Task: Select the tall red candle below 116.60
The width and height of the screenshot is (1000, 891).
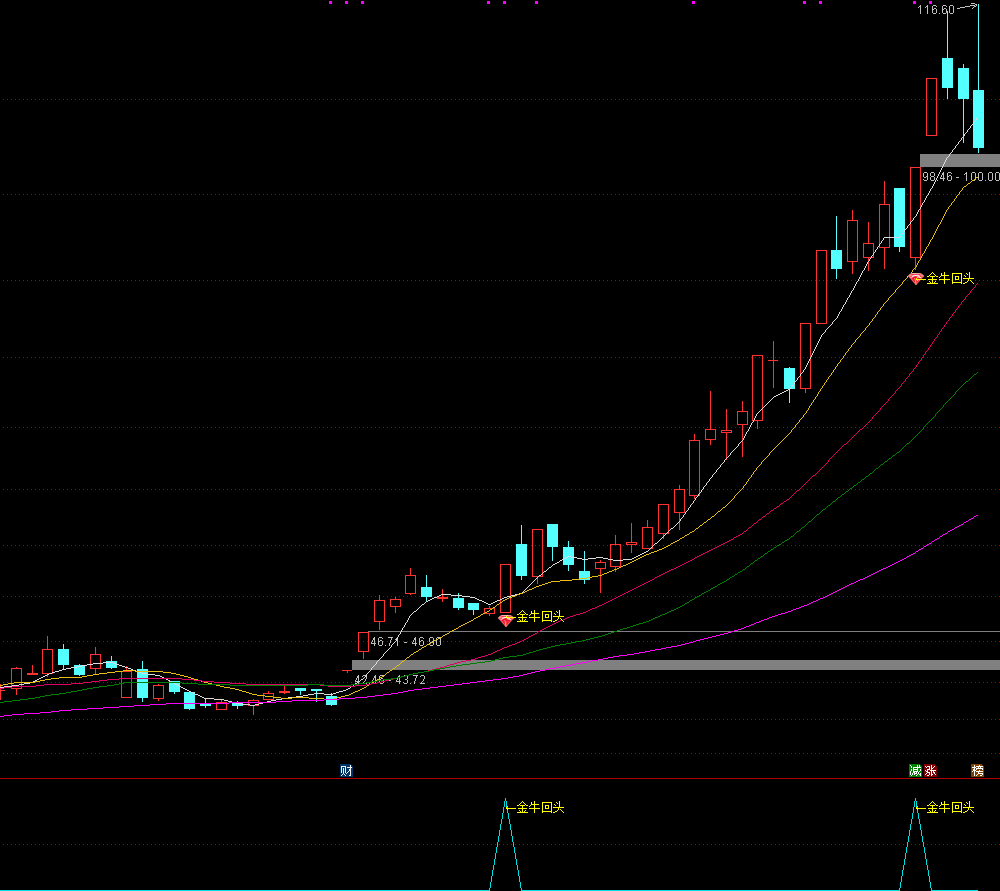Action: (x=932, y=106)
